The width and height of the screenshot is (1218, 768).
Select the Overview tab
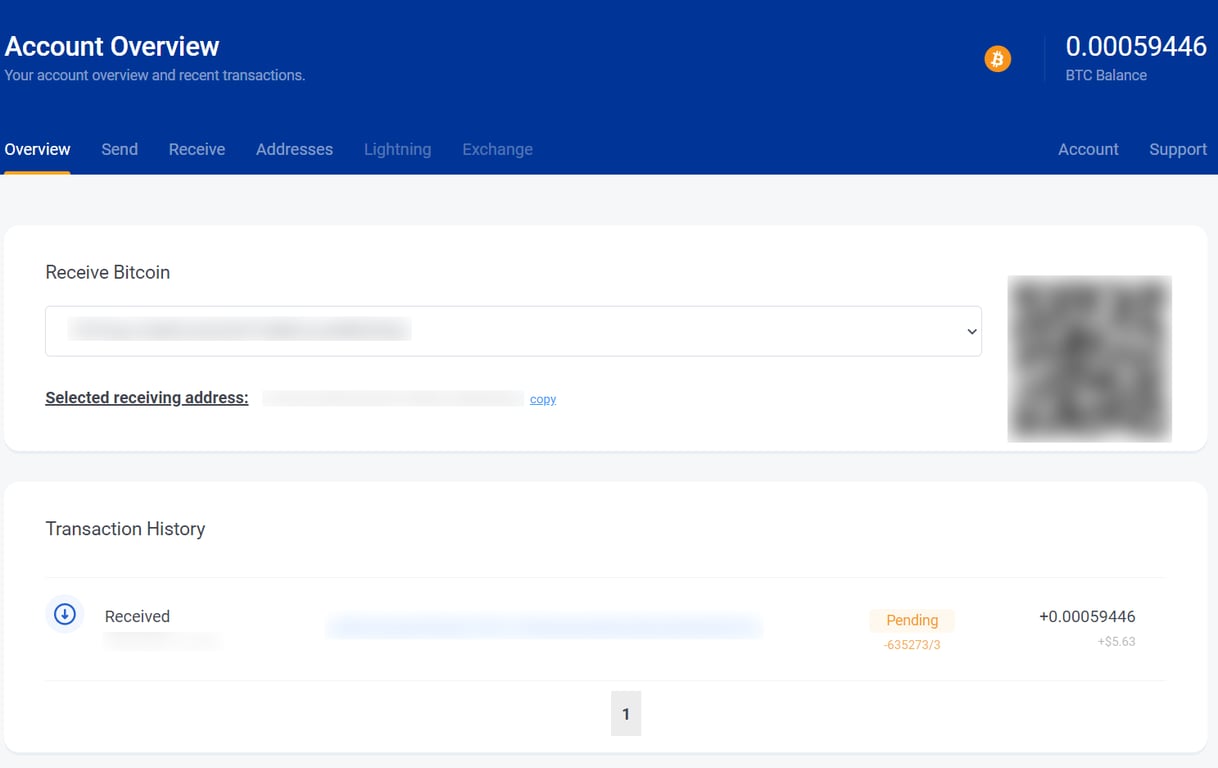(x=37, y=149)
